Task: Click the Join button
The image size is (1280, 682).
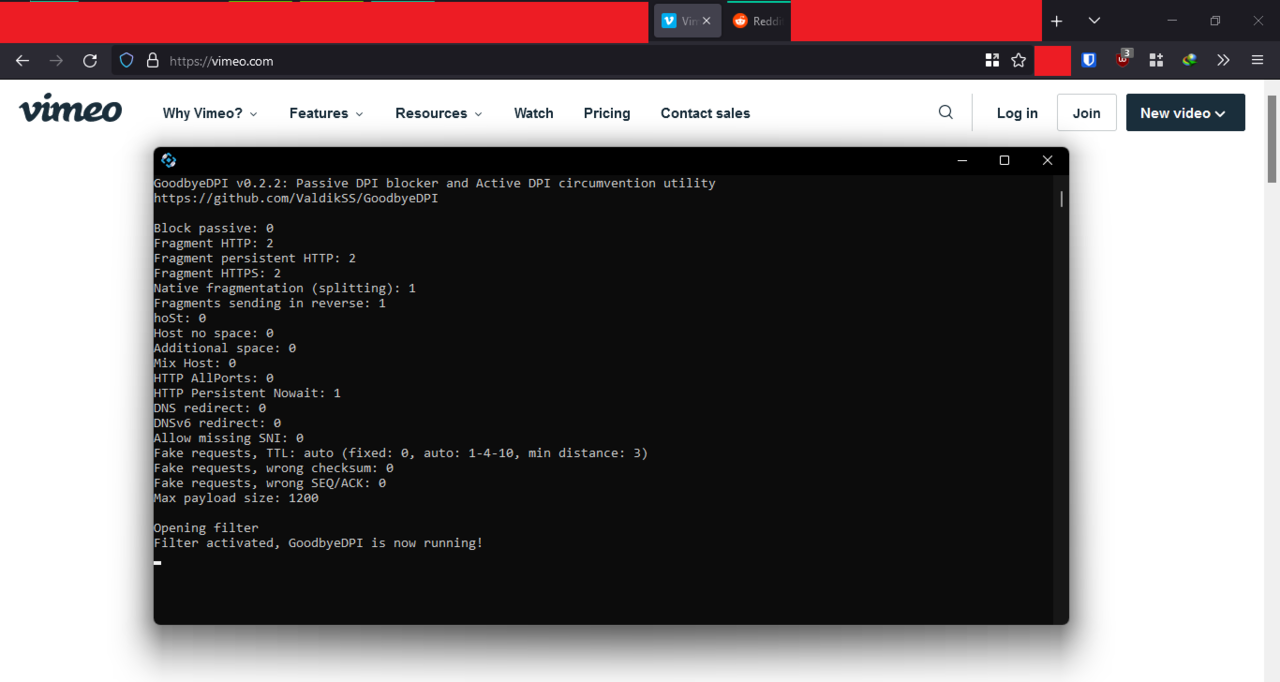Action: point(1086,113)
